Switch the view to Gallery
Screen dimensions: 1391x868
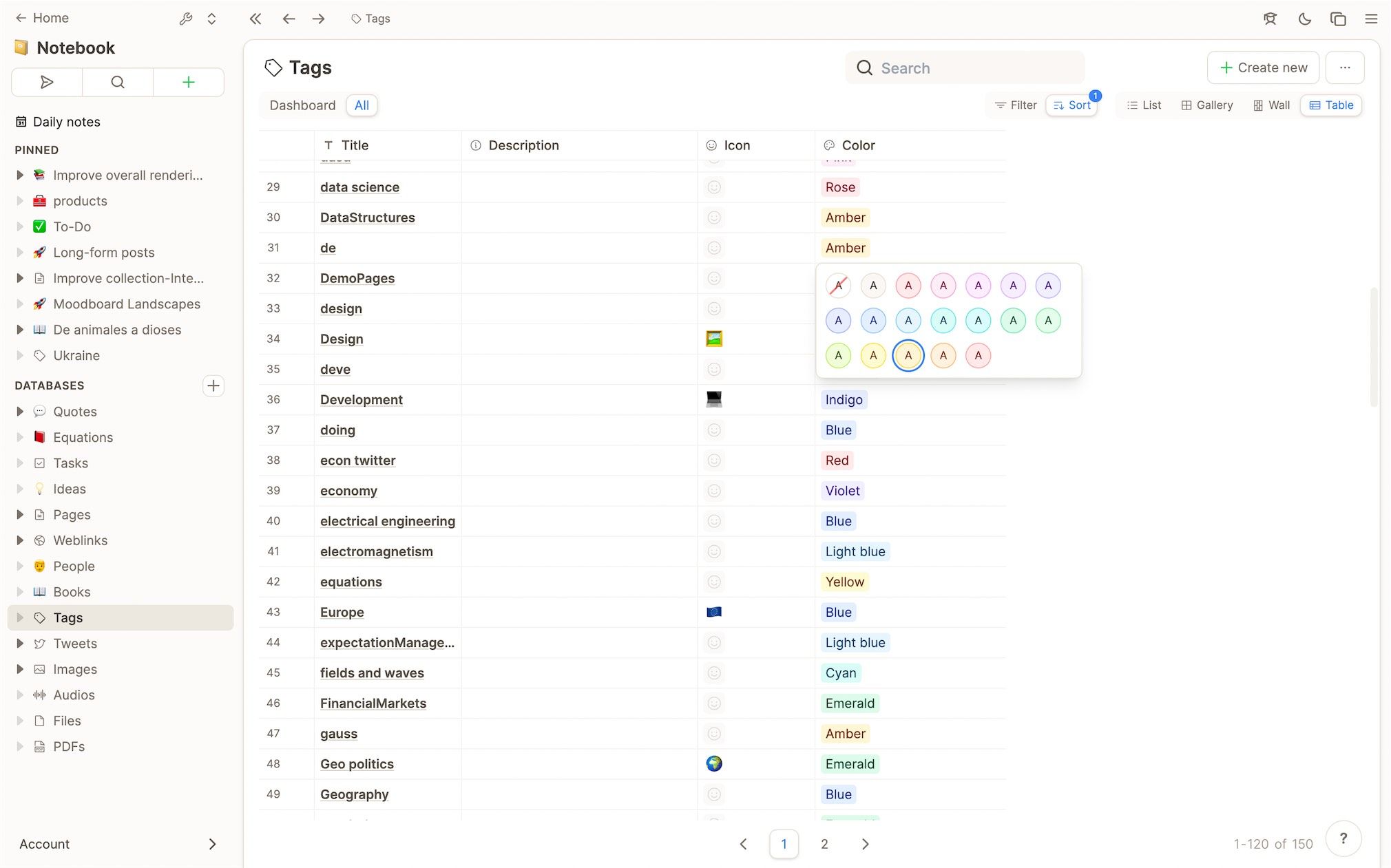pos(1206,105)
